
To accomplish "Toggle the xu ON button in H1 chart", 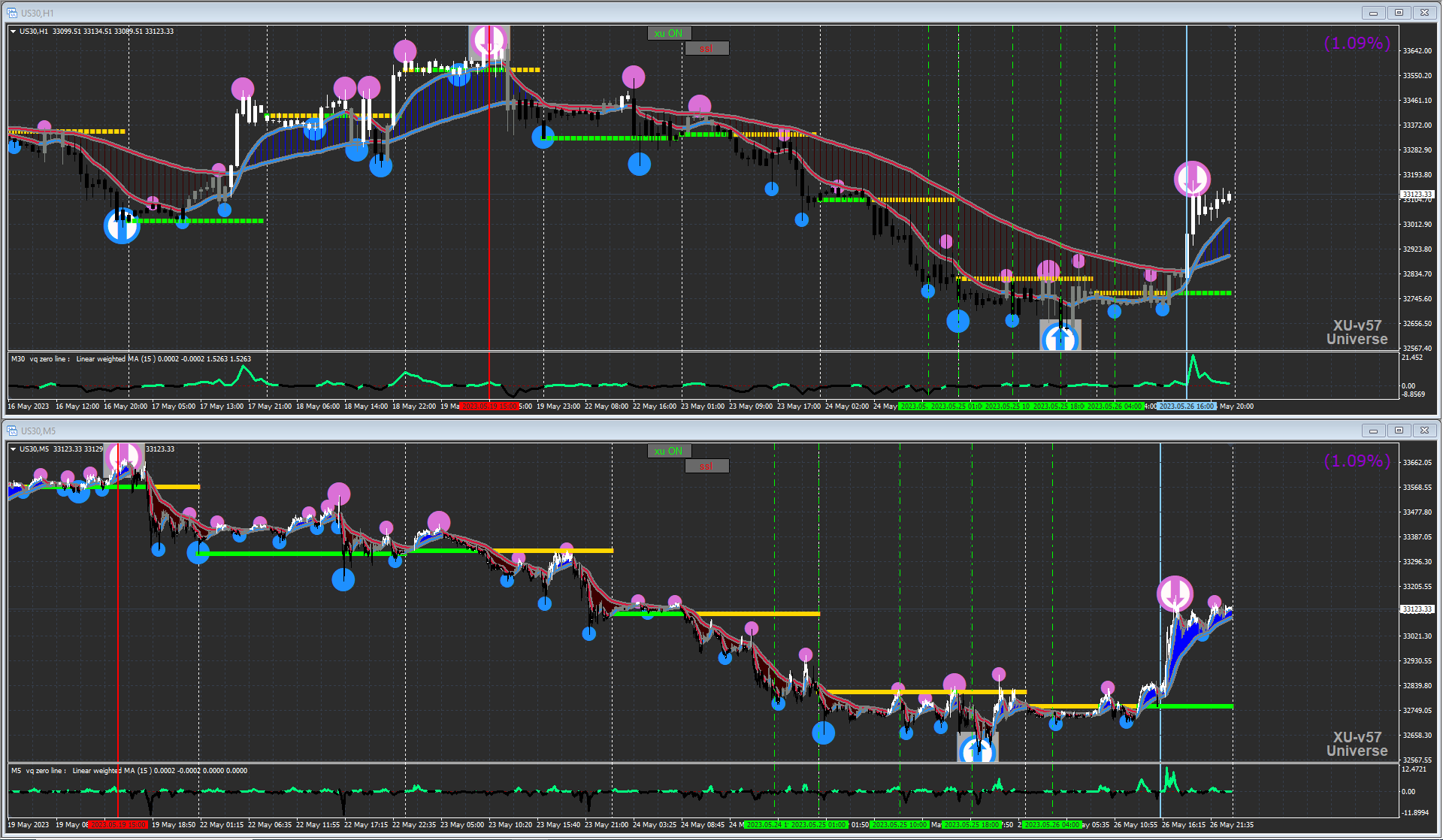I will [668, 33].
